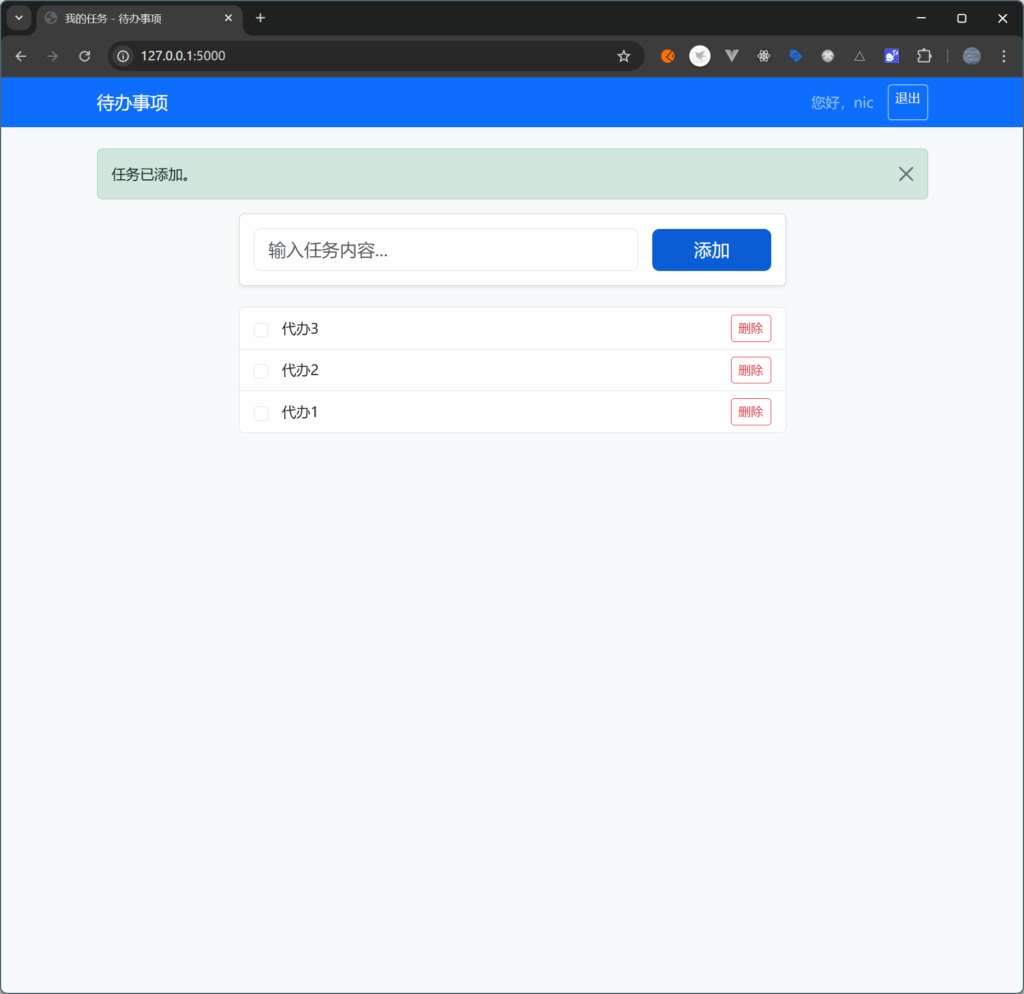The height and width of the screenshot is (994, 1024).
Task: Delete the 代办2 task
Action: [x=750, y=370]
